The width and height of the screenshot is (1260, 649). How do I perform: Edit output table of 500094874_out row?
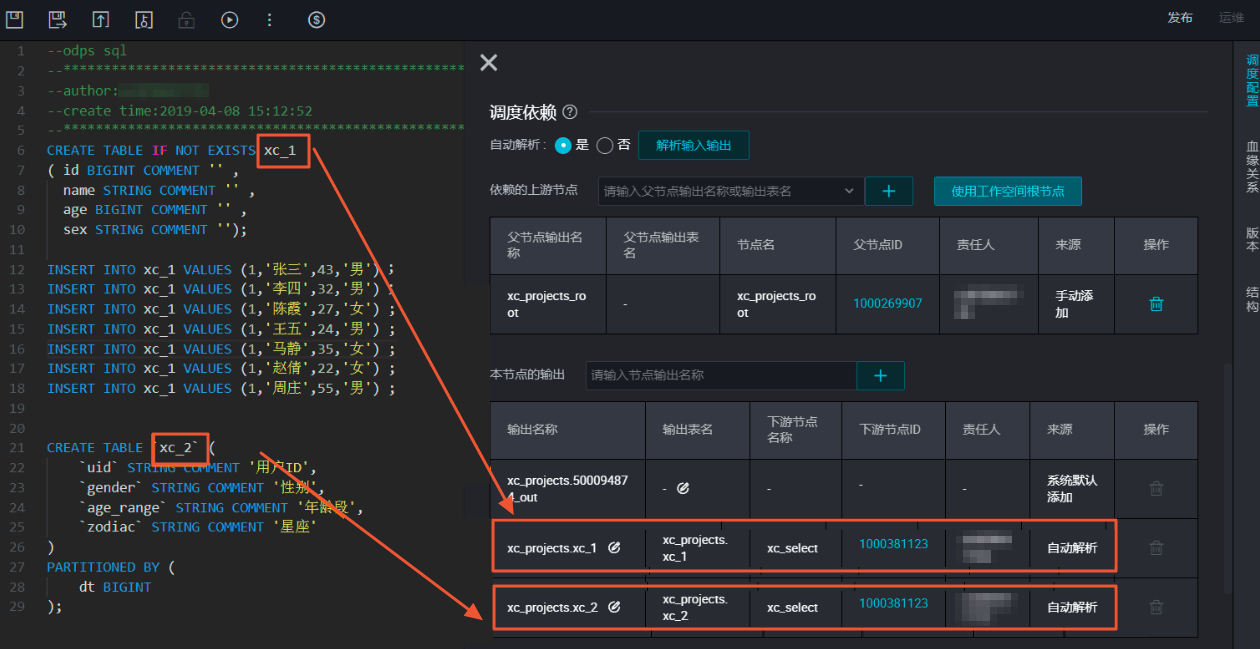tap(683, 488)
